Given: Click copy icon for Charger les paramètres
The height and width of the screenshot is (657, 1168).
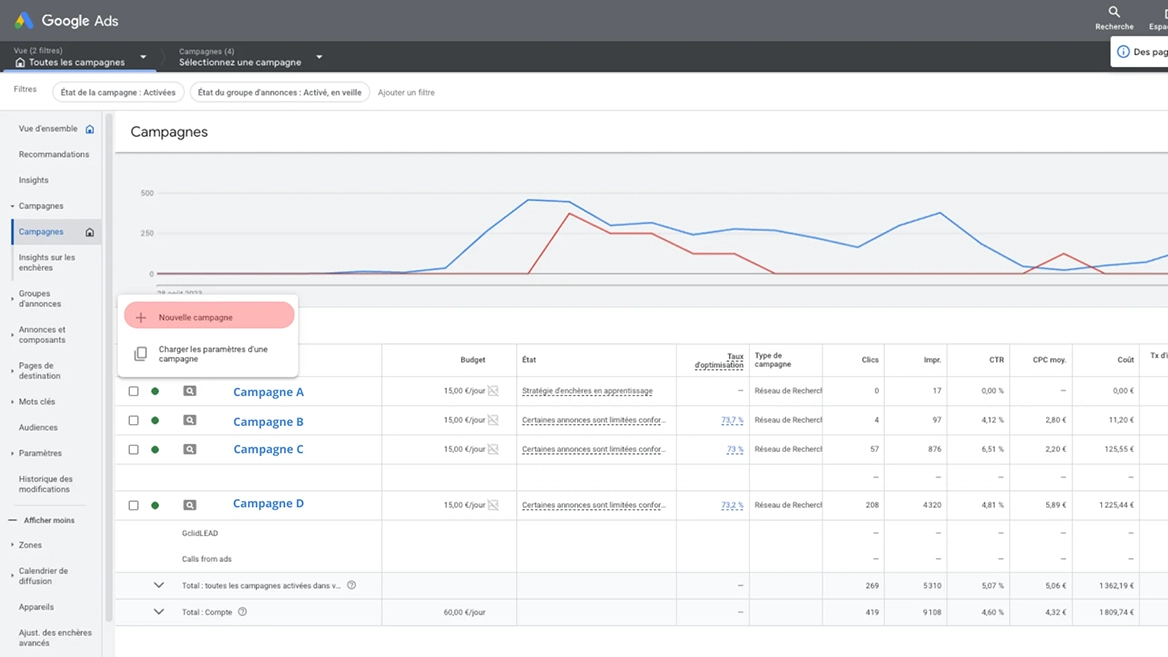Looking at the screenshot, I should (140, 354).
